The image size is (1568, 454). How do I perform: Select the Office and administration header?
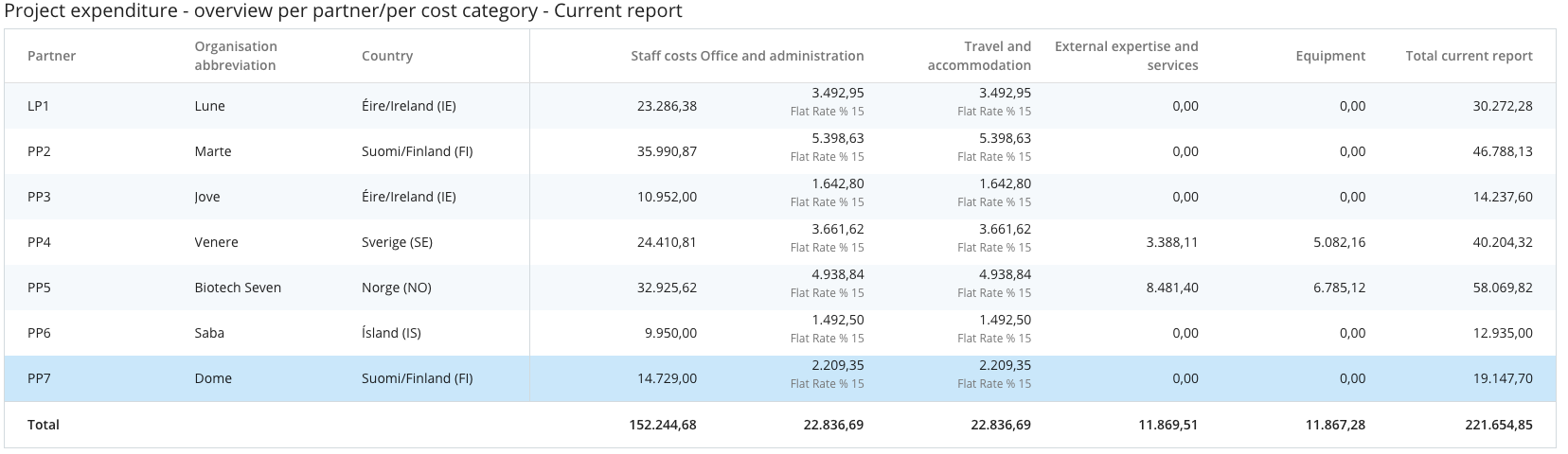coord(782,56)
